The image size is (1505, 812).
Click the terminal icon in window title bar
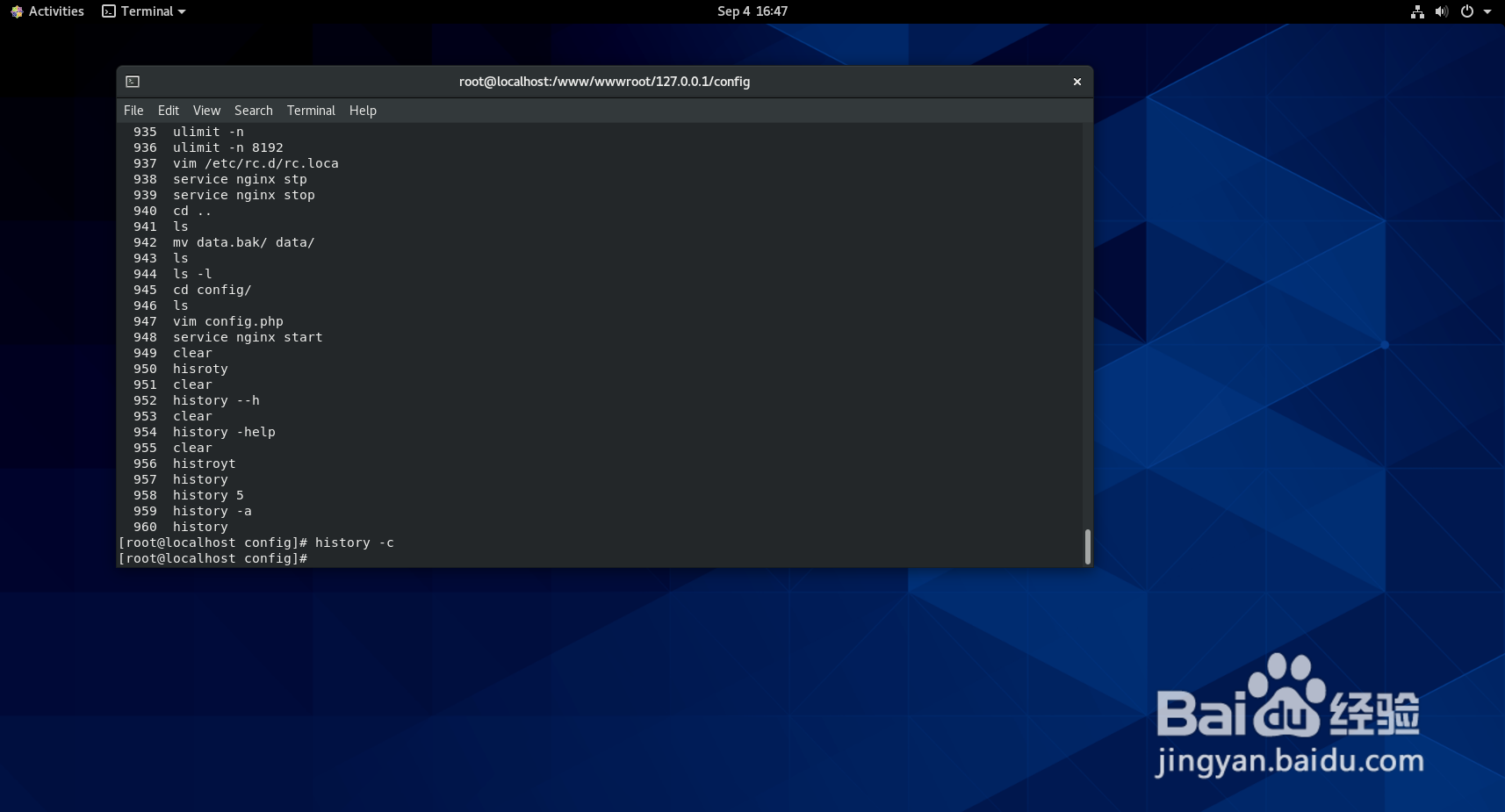pyautogui.click(x=133, y=82)
